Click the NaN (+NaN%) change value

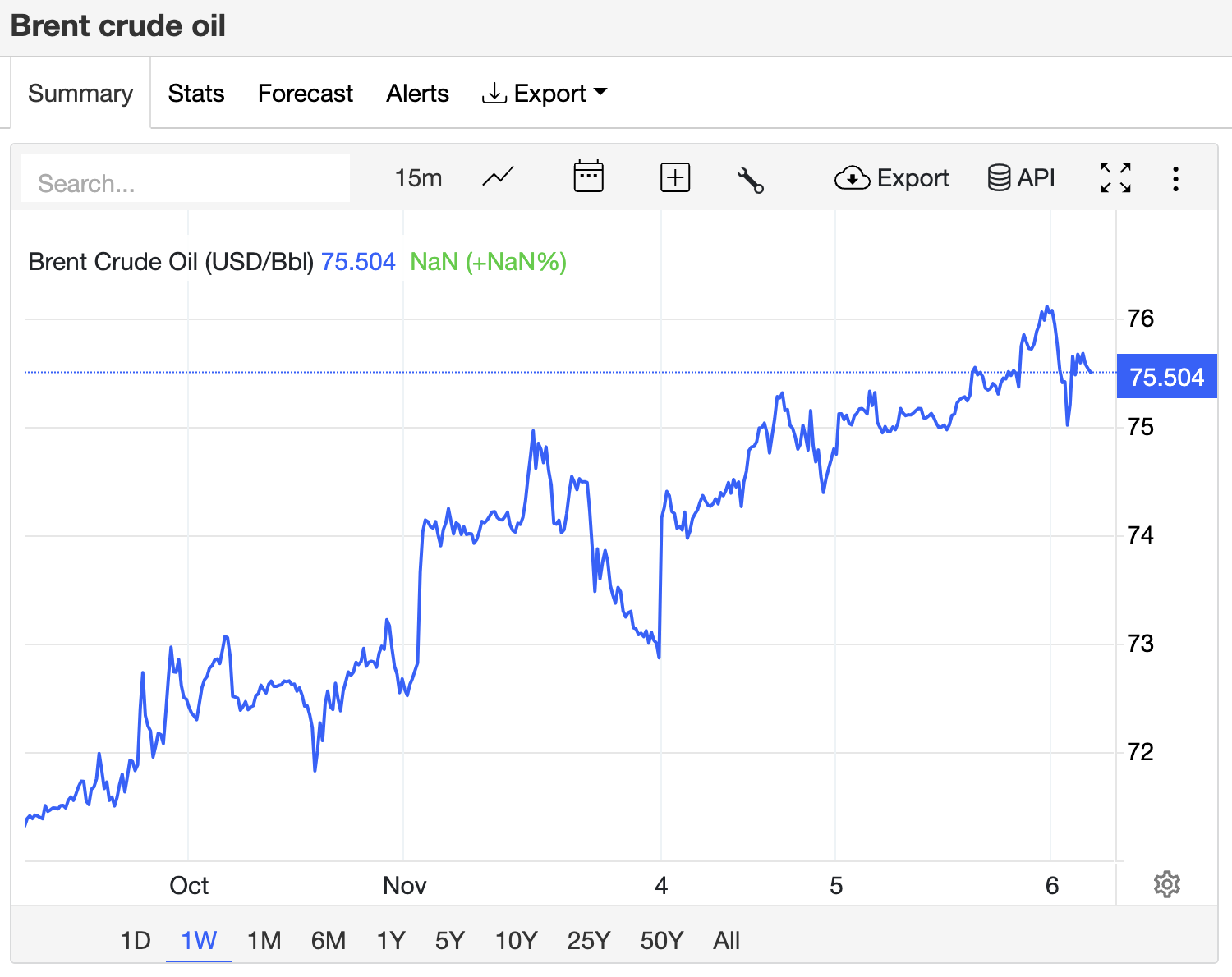pyautogui.click(x=489, y=262)
